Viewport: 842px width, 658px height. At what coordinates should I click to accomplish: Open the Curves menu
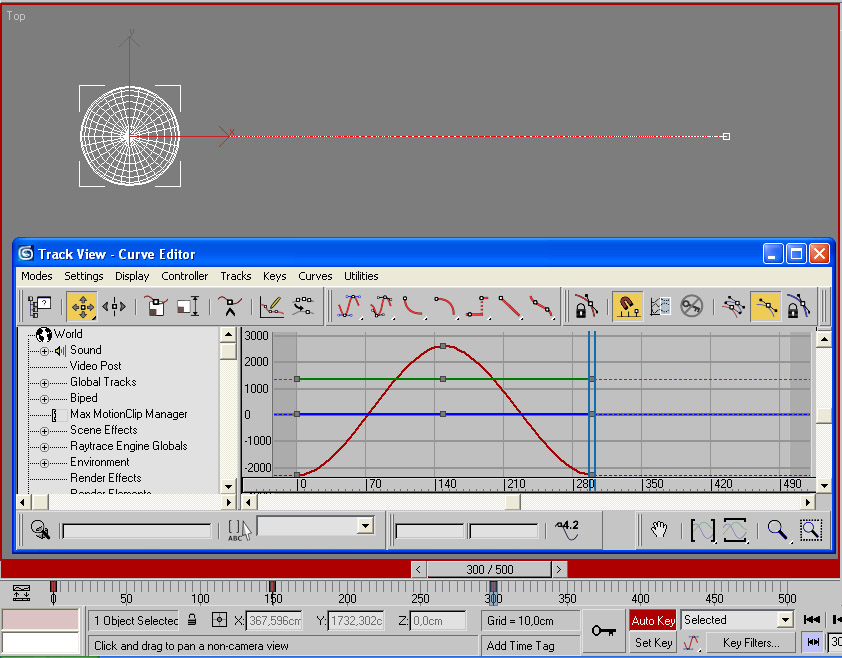click(x=315, y=276)
